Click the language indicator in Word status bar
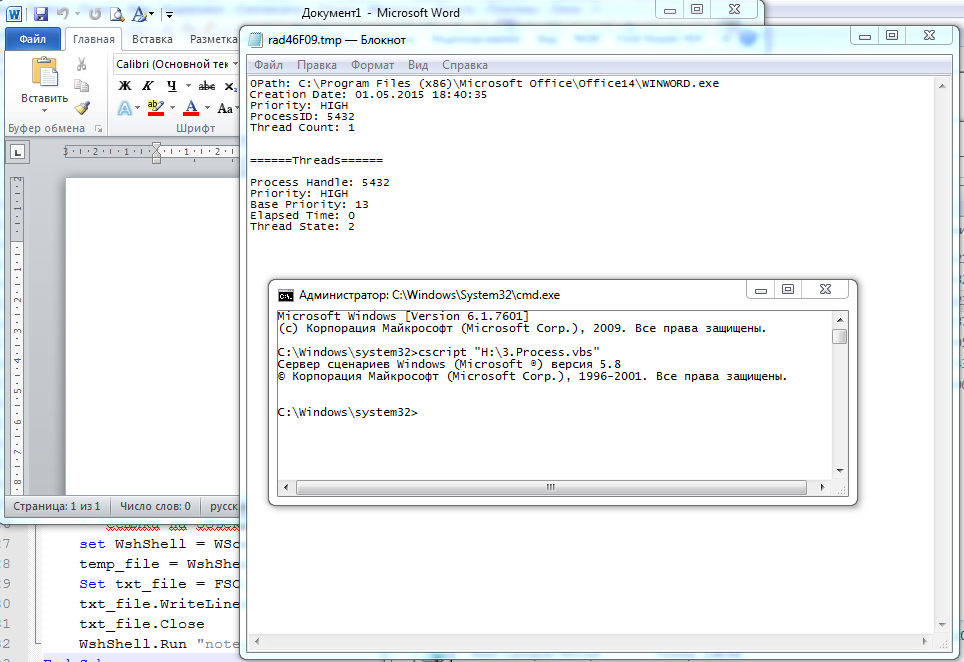 (x=223, y=506)
